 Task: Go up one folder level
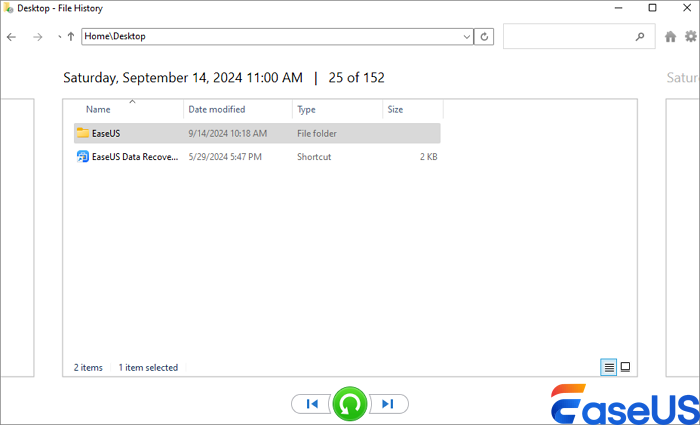pos(71,37)
